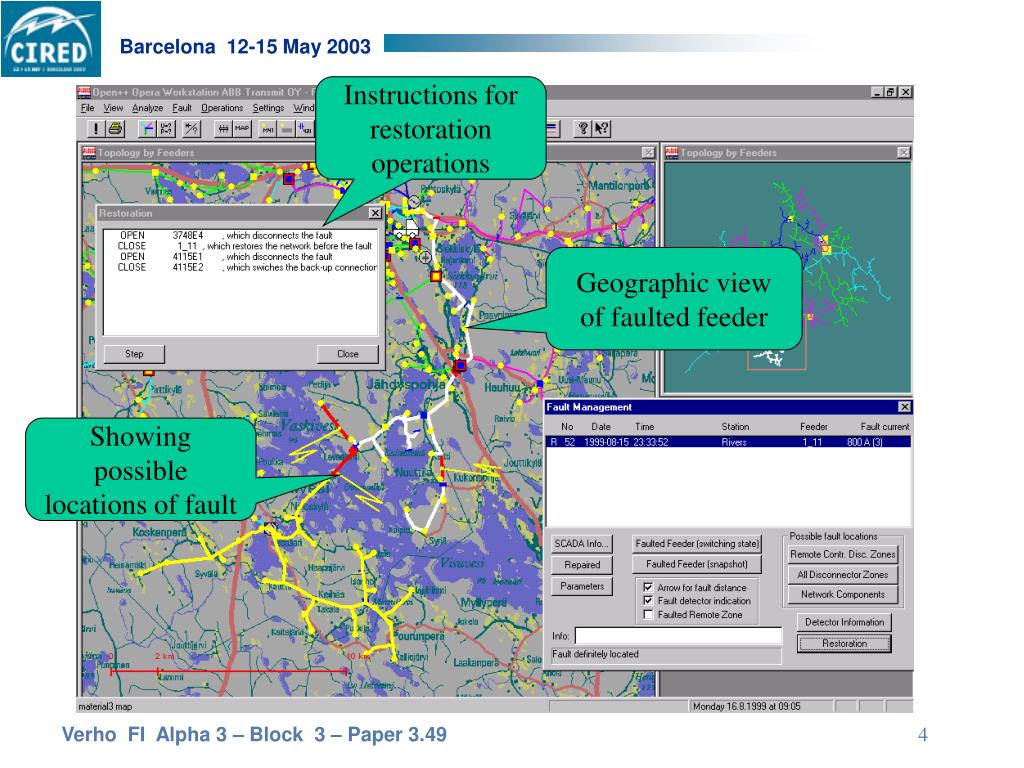Close the right Topology by Feeders window
1024x768 pixels.
click(x=903, y=153)
